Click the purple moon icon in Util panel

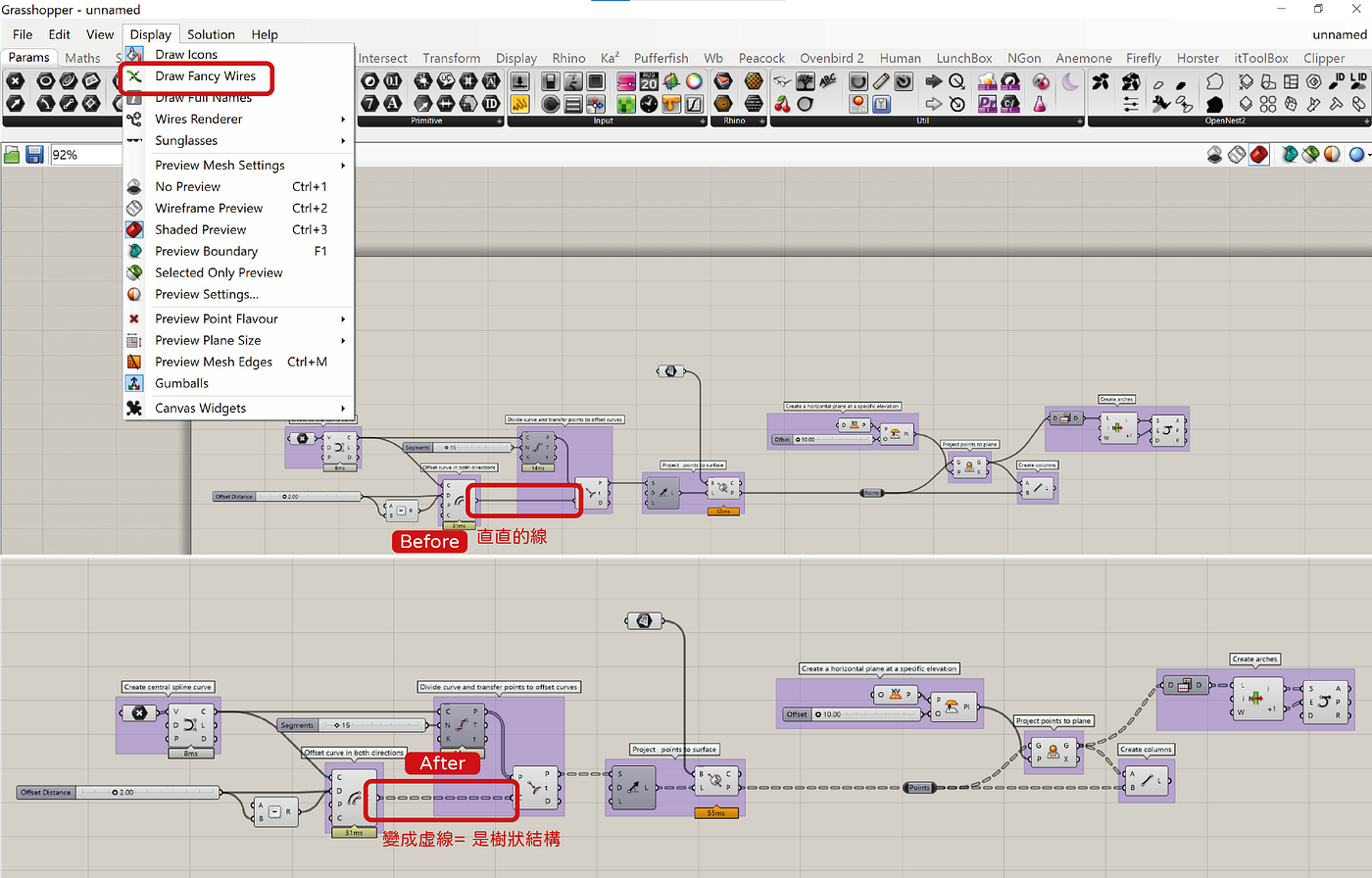(x=1070, y=81)
